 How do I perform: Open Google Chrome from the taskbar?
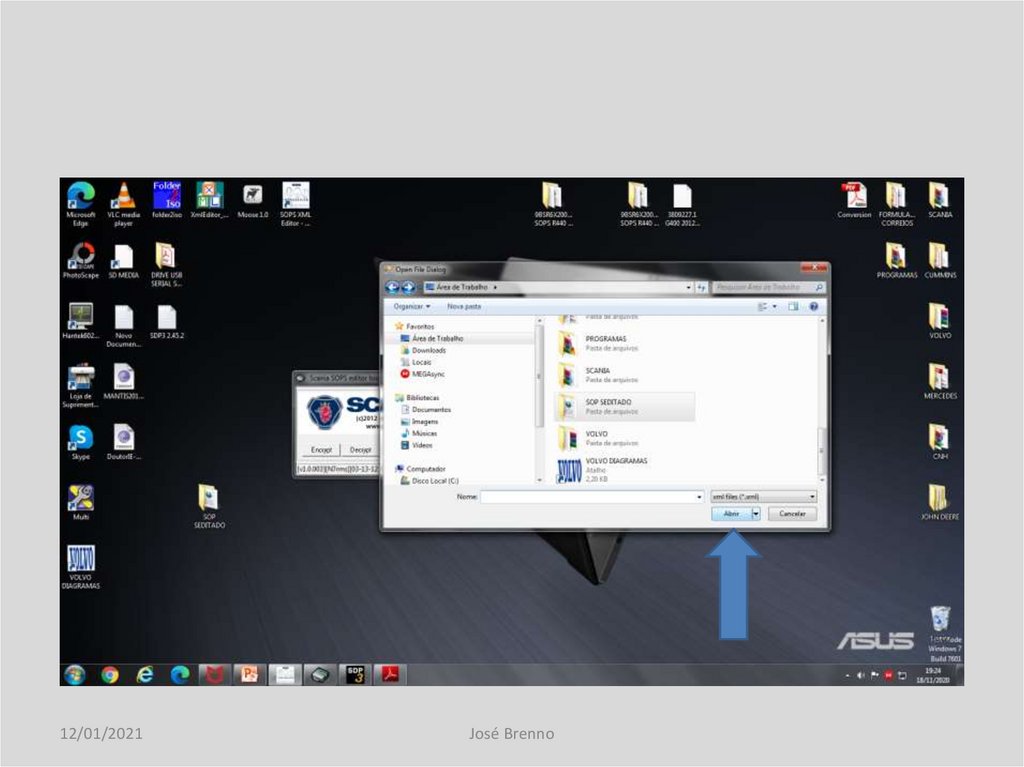(x=110, y=674)
